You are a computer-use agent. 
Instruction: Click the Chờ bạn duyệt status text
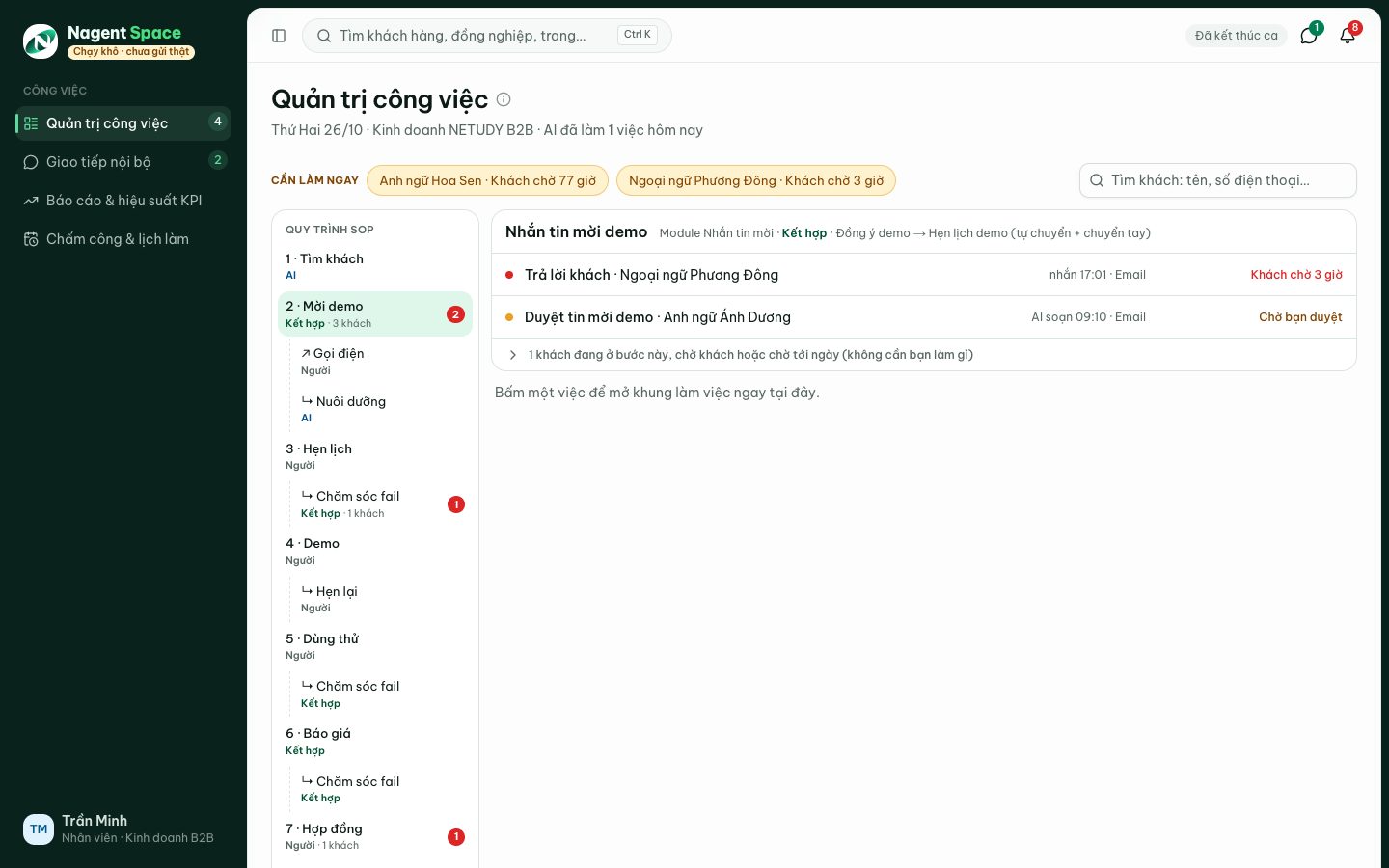pos(1300,317)
